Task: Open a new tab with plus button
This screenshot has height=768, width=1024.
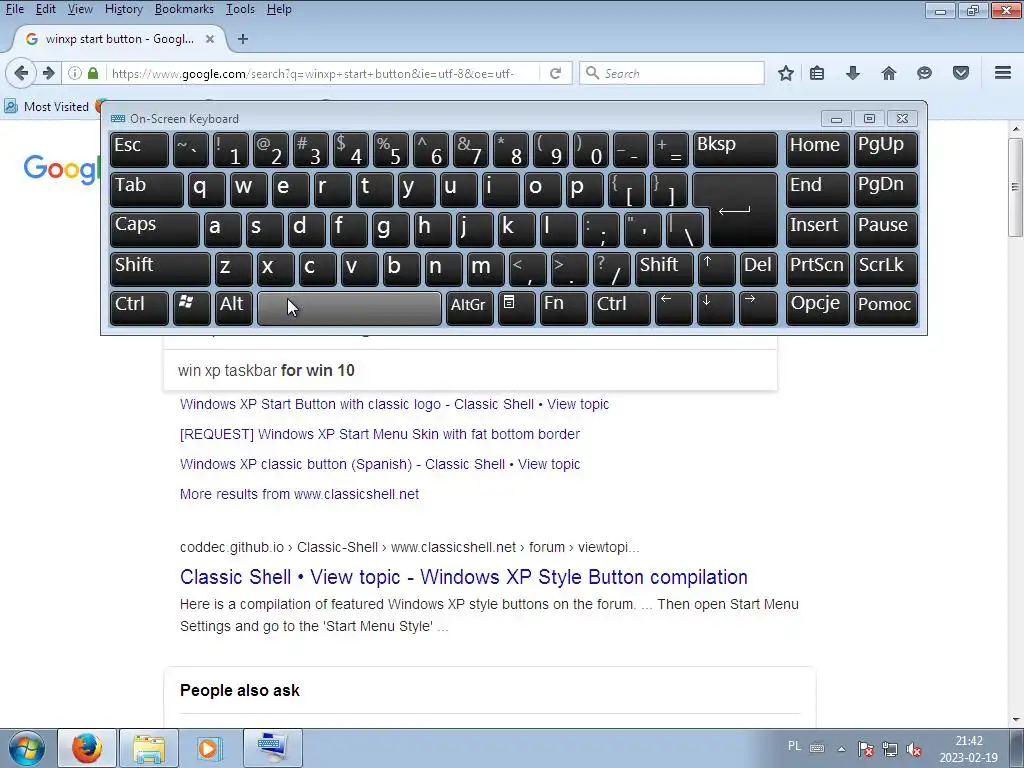Action: click(243, 39)
